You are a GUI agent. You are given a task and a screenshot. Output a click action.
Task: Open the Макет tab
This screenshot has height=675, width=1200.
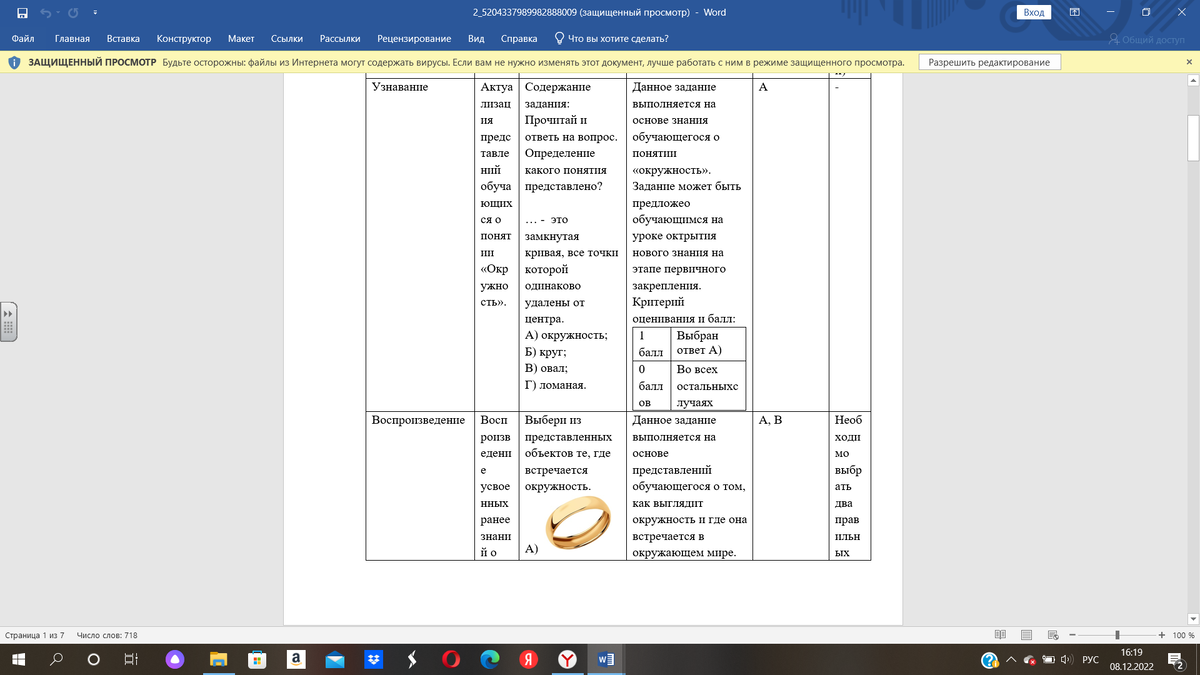pyautogui.click(x=241, y=39)
